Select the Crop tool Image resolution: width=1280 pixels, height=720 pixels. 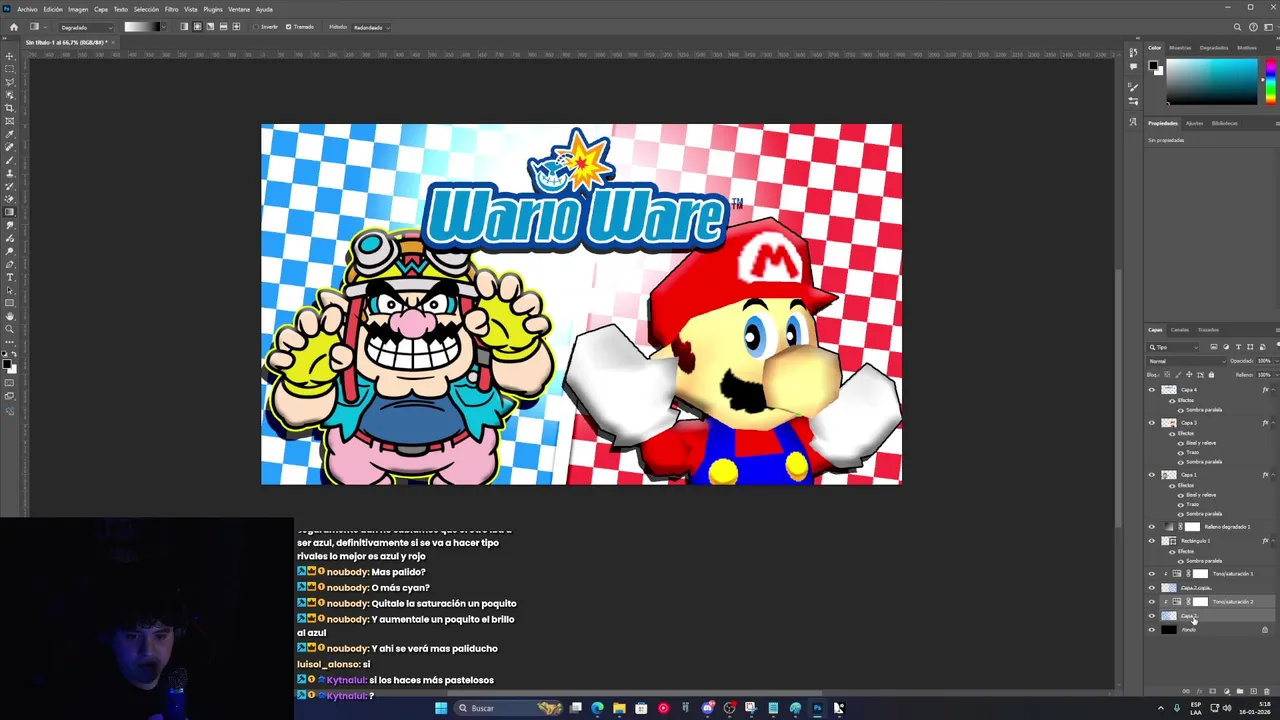[10, 108]
